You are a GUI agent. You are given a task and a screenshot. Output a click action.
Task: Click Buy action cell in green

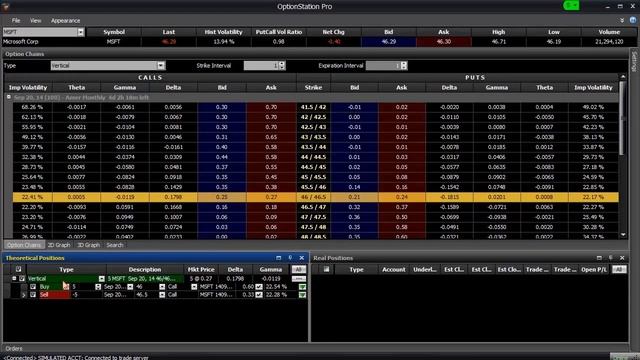pos(51,287)
